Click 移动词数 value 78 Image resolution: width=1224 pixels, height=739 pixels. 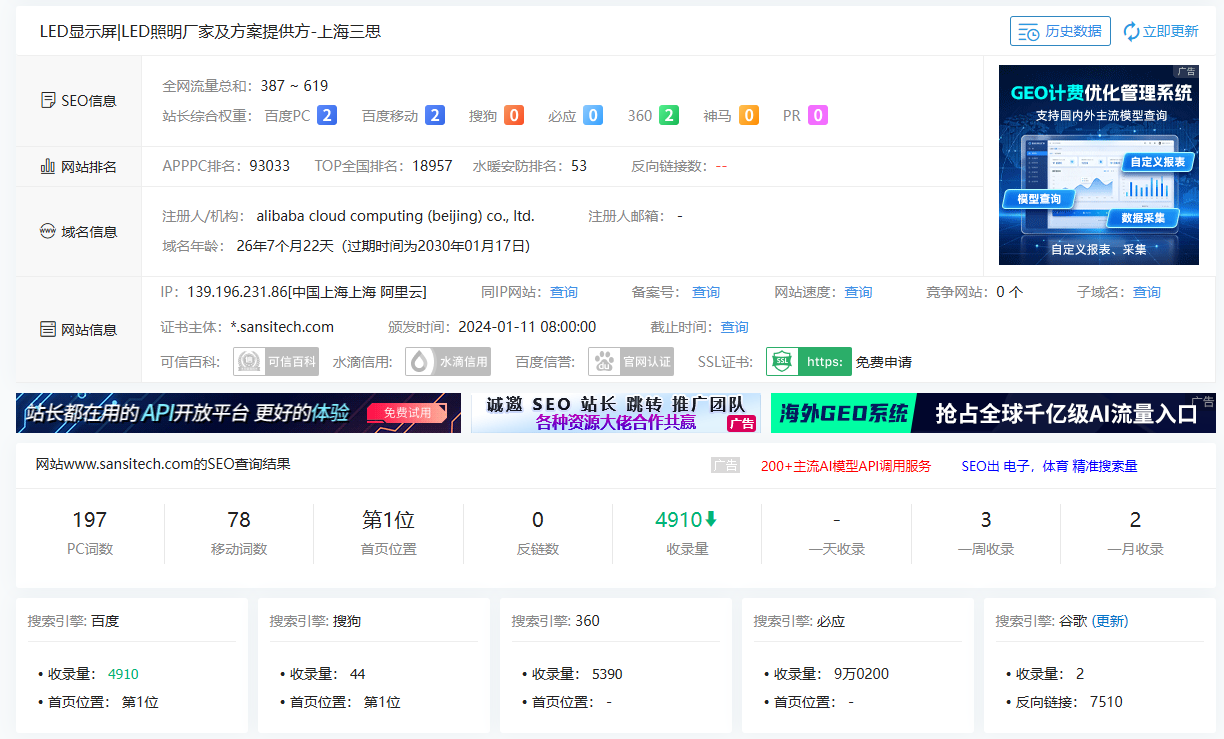coord(239,520)
